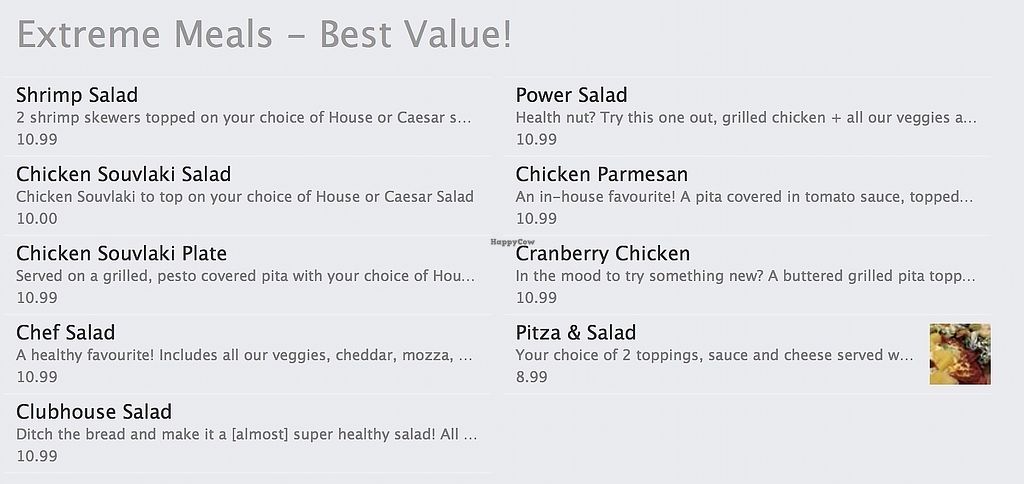Open the Chicken Souvlaki Salad item
This screenshot has width=1024, height=484.
pyautogui.click(x=123, y=174)
